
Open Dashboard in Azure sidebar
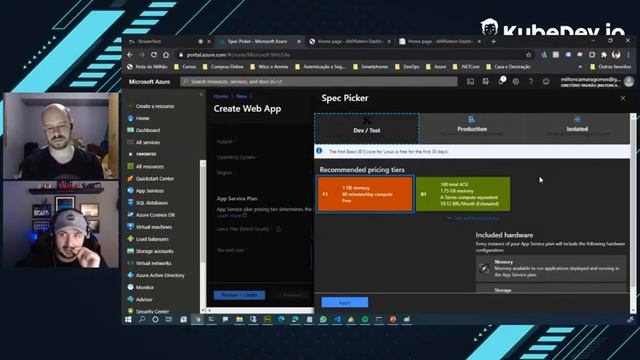coord(147,130)
